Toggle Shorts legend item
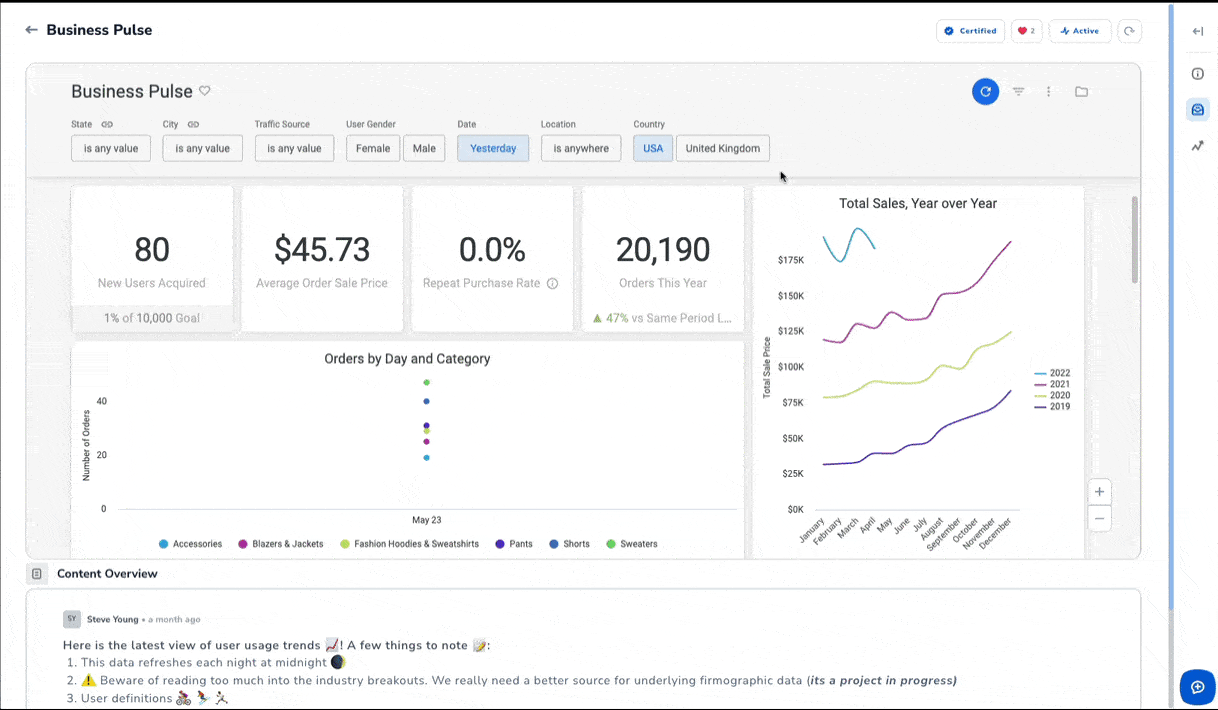This screenshot has width=1218, height=710. point(569,544)
